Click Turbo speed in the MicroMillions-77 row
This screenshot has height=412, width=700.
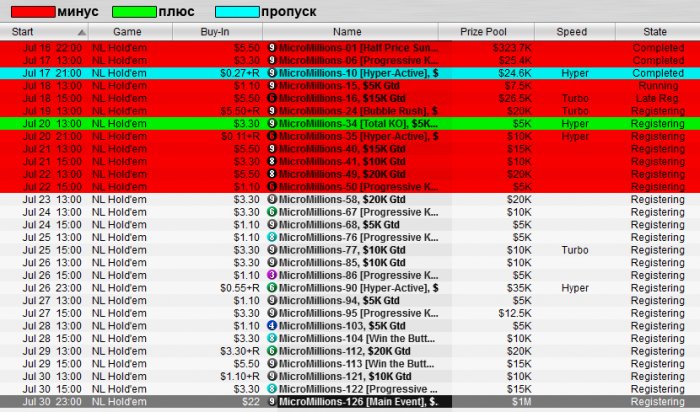click(x=575, y=250)
